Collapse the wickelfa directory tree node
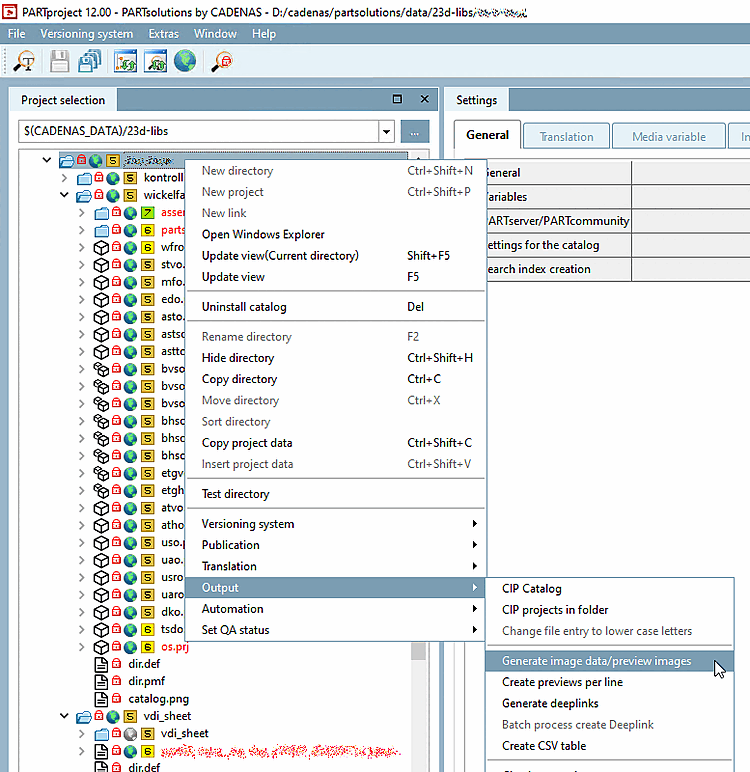Screen dimensions: 750x772 [x=65, y=196]
